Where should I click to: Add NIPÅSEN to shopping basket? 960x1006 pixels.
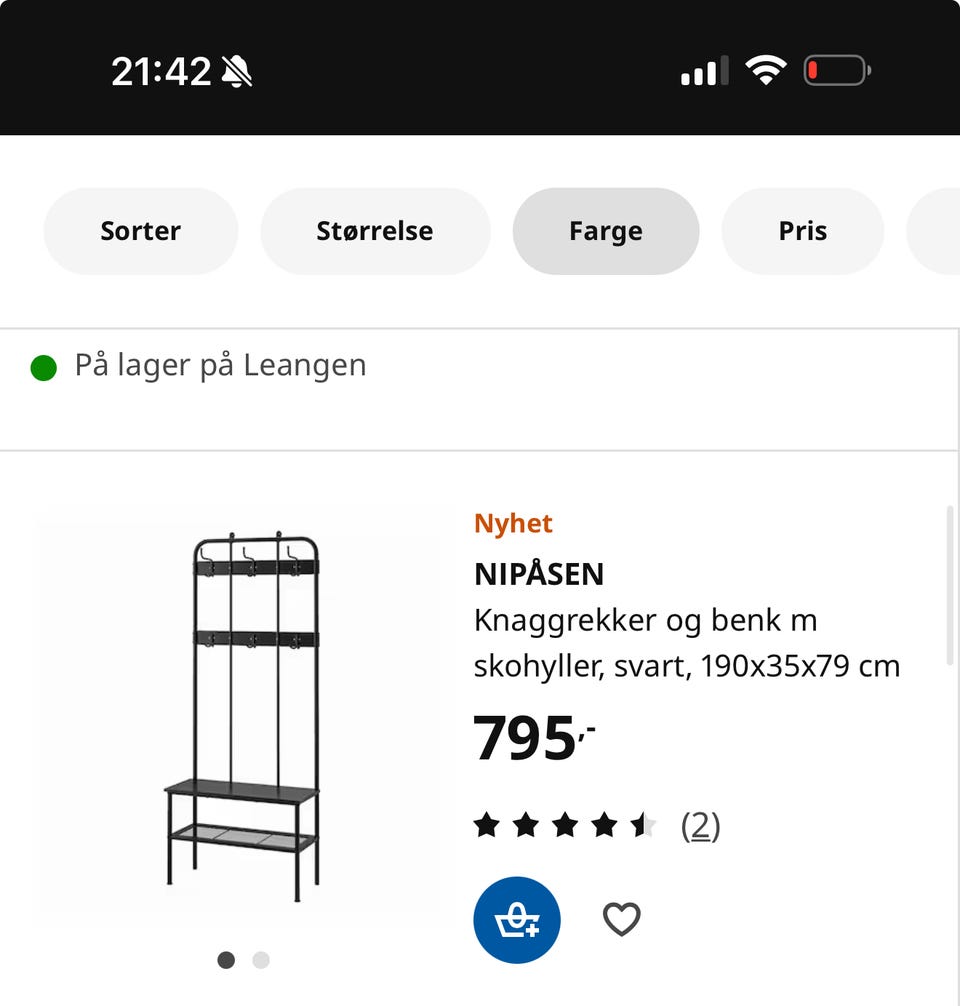click(x=517, y=919)
